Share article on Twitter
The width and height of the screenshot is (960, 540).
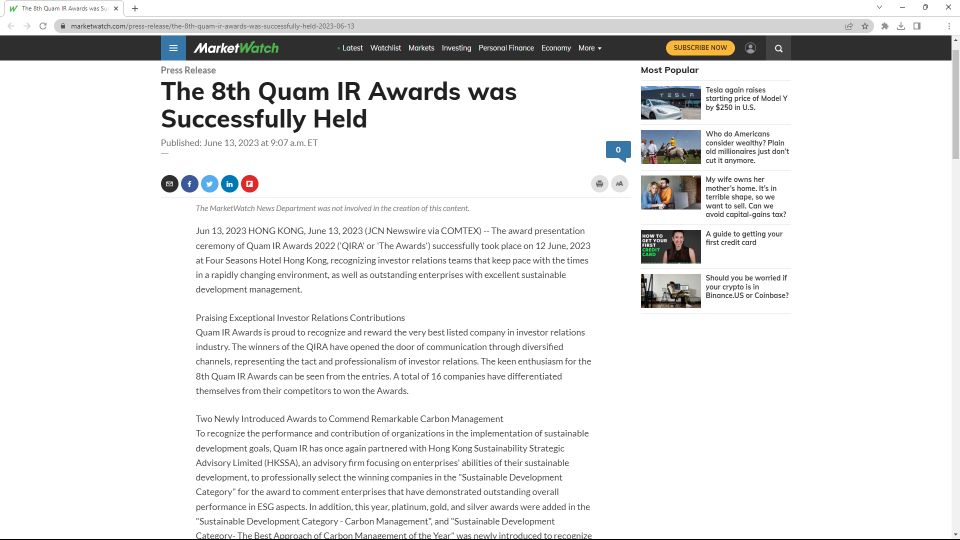click(209, 184)
